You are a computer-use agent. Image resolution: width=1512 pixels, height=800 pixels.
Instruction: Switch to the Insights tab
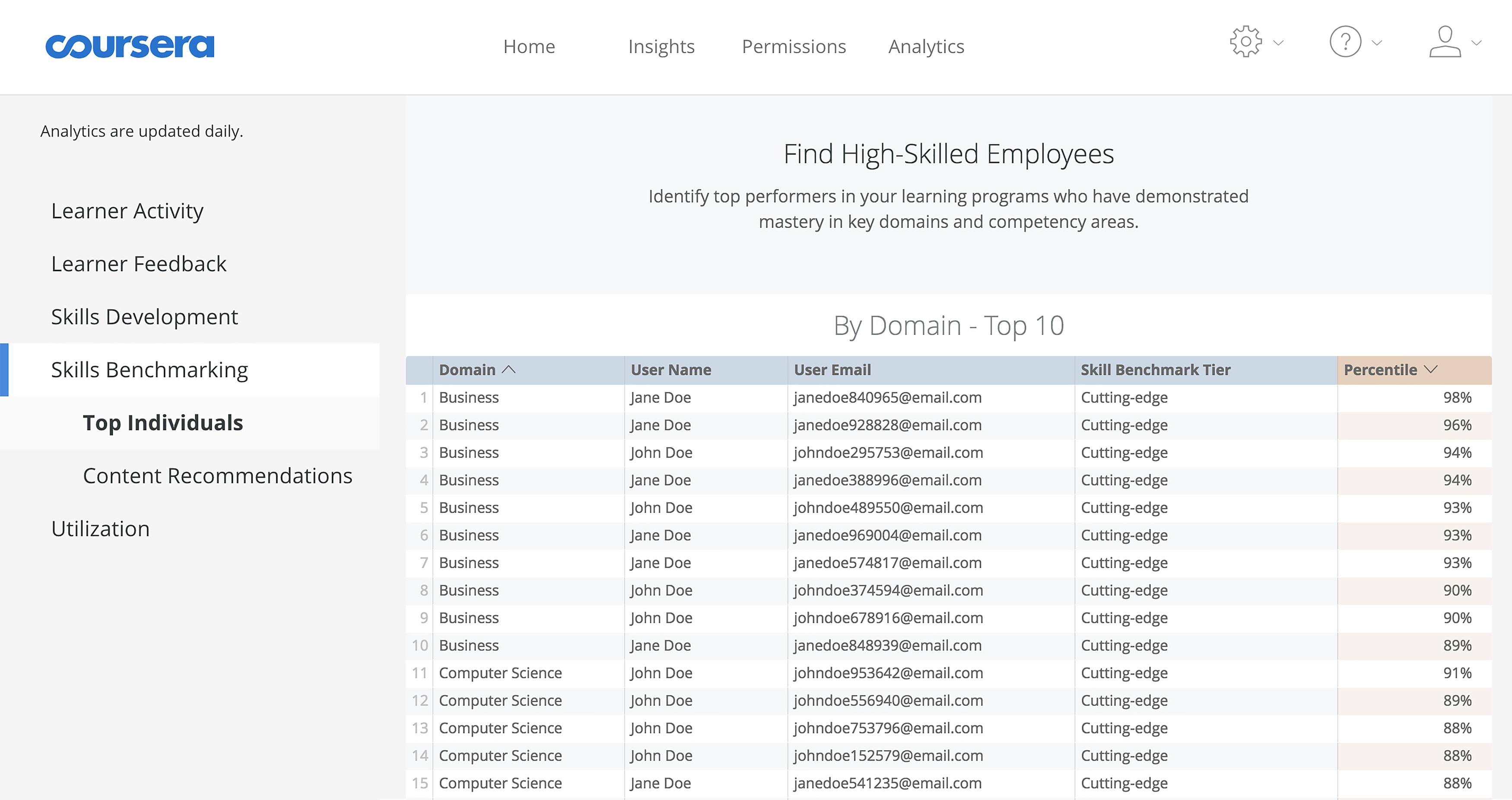(x=661, y=46)
